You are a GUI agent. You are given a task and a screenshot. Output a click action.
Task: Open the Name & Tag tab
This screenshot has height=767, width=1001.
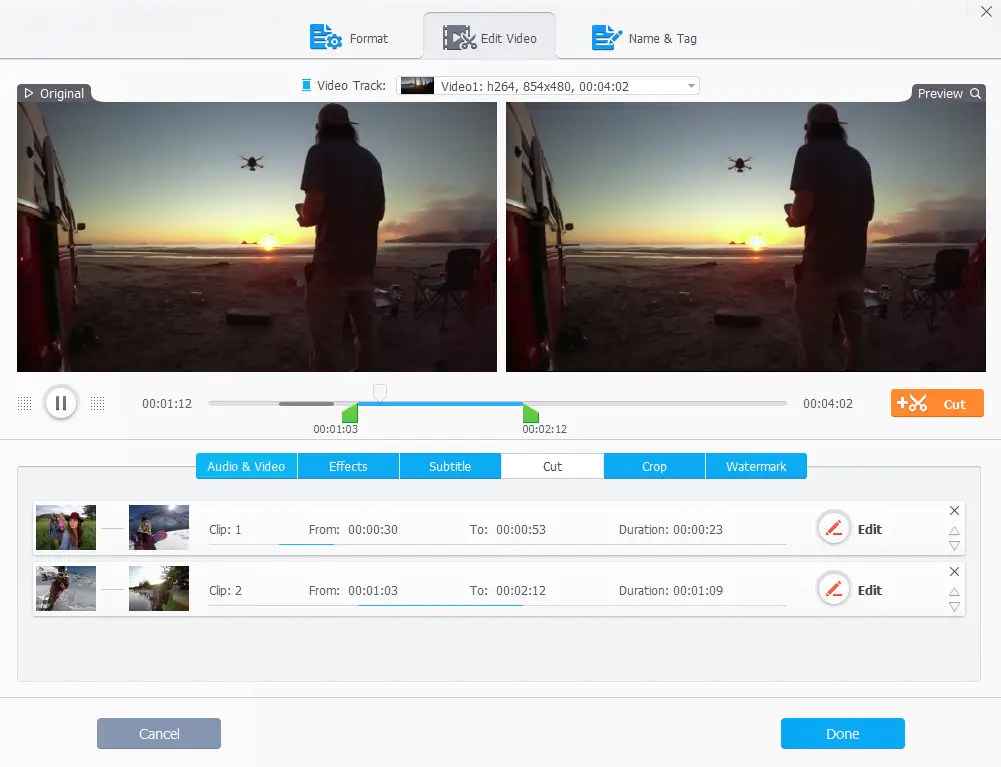(x=644, y=39)
